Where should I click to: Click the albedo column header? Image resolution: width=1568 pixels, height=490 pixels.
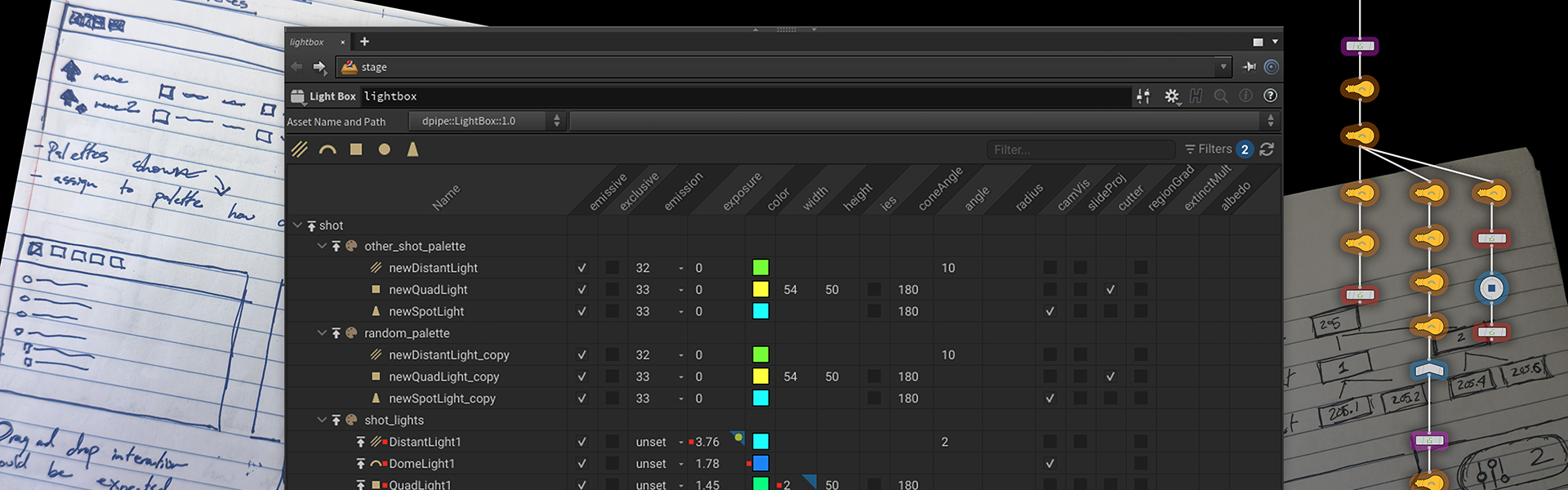(1236, 196)
